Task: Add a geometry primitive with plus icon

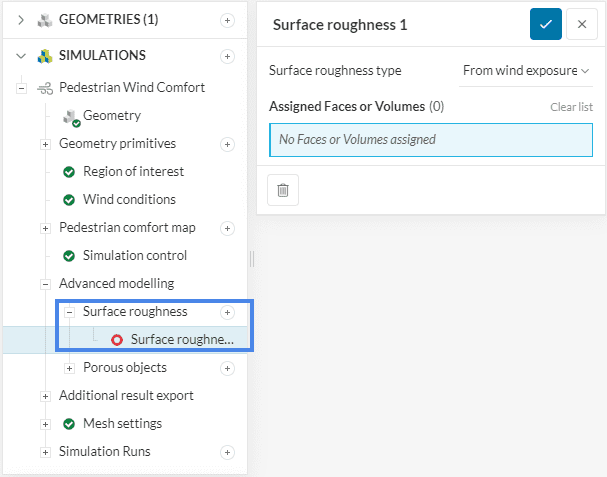Action: (227, 144)
